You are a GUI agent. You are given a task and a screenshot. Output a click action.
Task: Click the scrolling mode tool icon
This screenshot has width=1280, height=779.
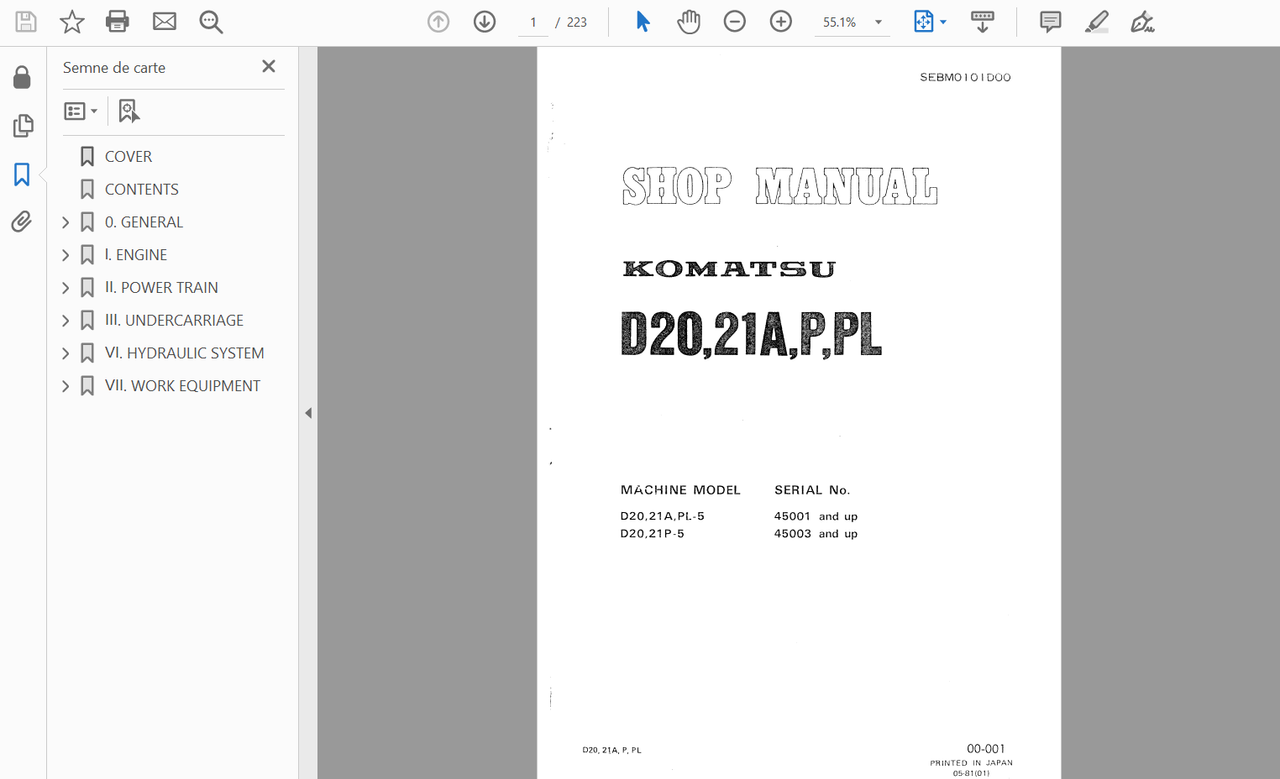pos(982,22)
